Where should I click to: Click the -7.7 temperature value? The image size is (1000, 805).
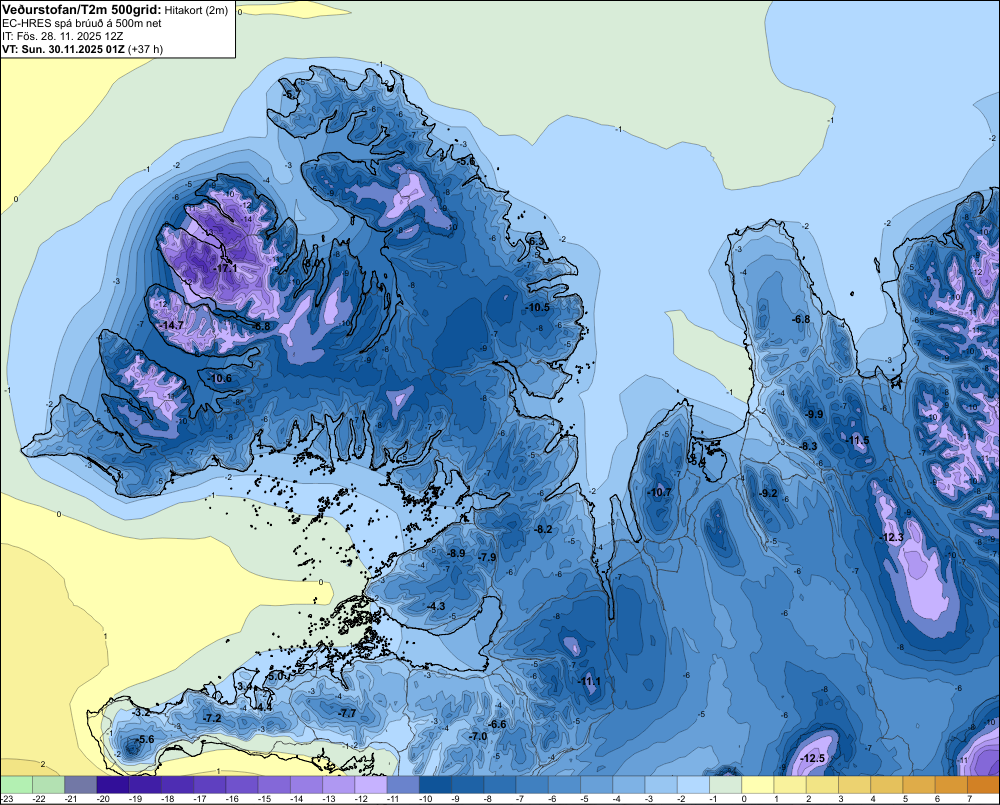tap(348, 713)
